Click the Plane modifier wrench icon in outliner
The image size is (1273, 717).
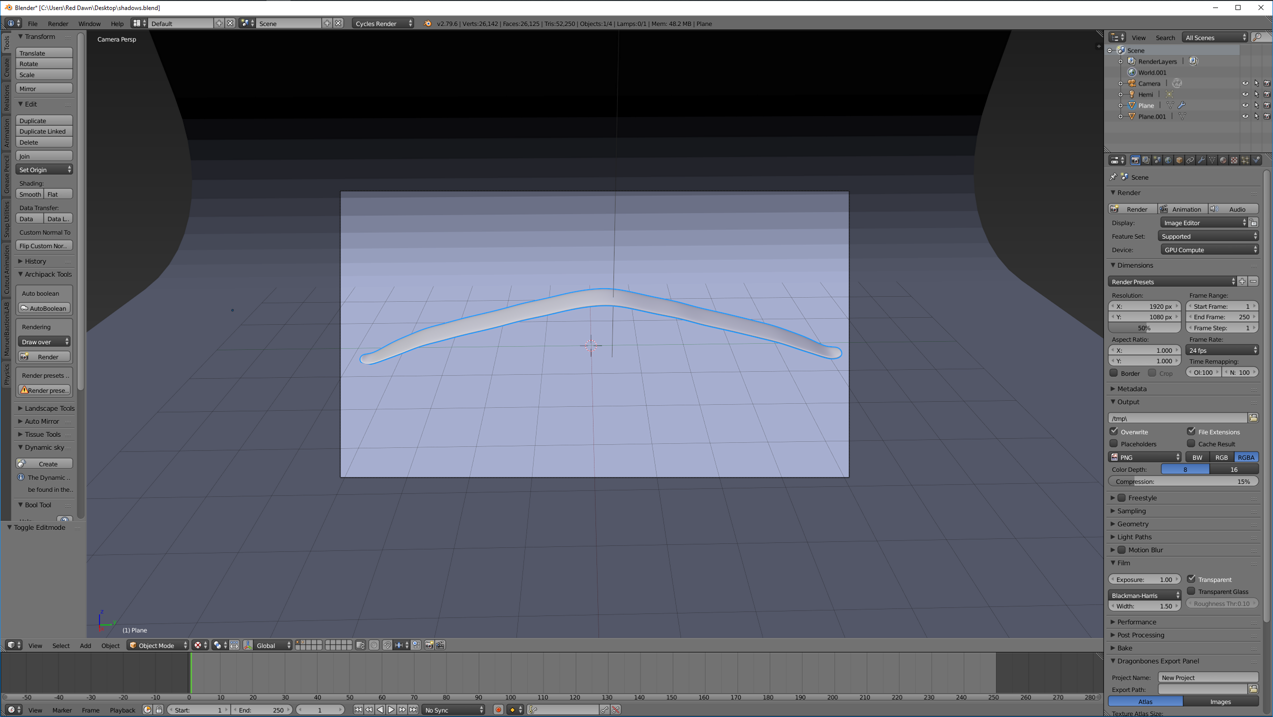pyautogui.click(x=1181, y=105)
